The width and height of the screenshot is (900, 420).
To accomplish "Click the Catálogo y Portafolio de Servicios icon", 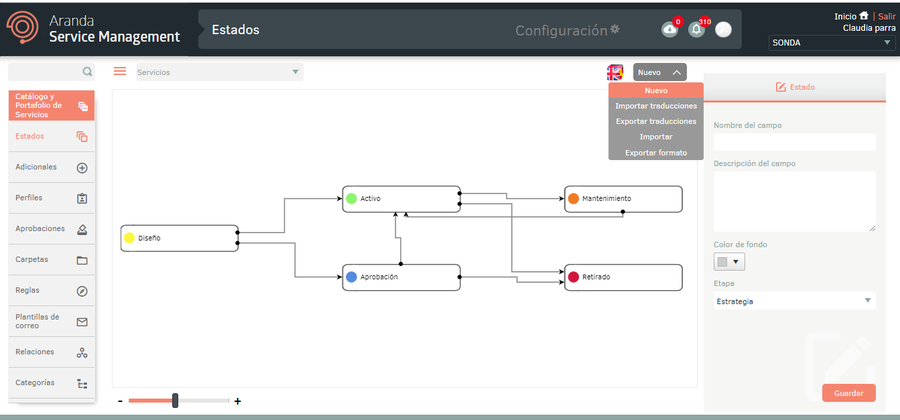I will 83,106.
